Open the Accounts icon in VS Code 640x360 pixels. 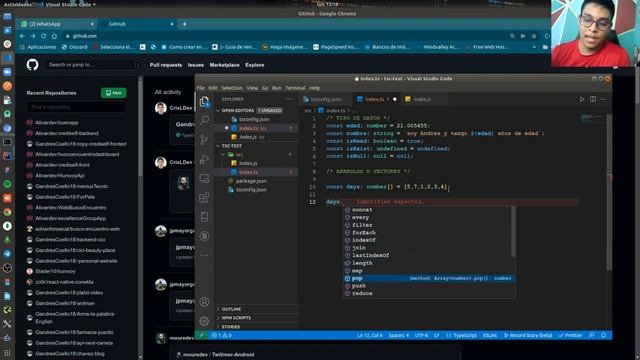click(x=204, y=302)
